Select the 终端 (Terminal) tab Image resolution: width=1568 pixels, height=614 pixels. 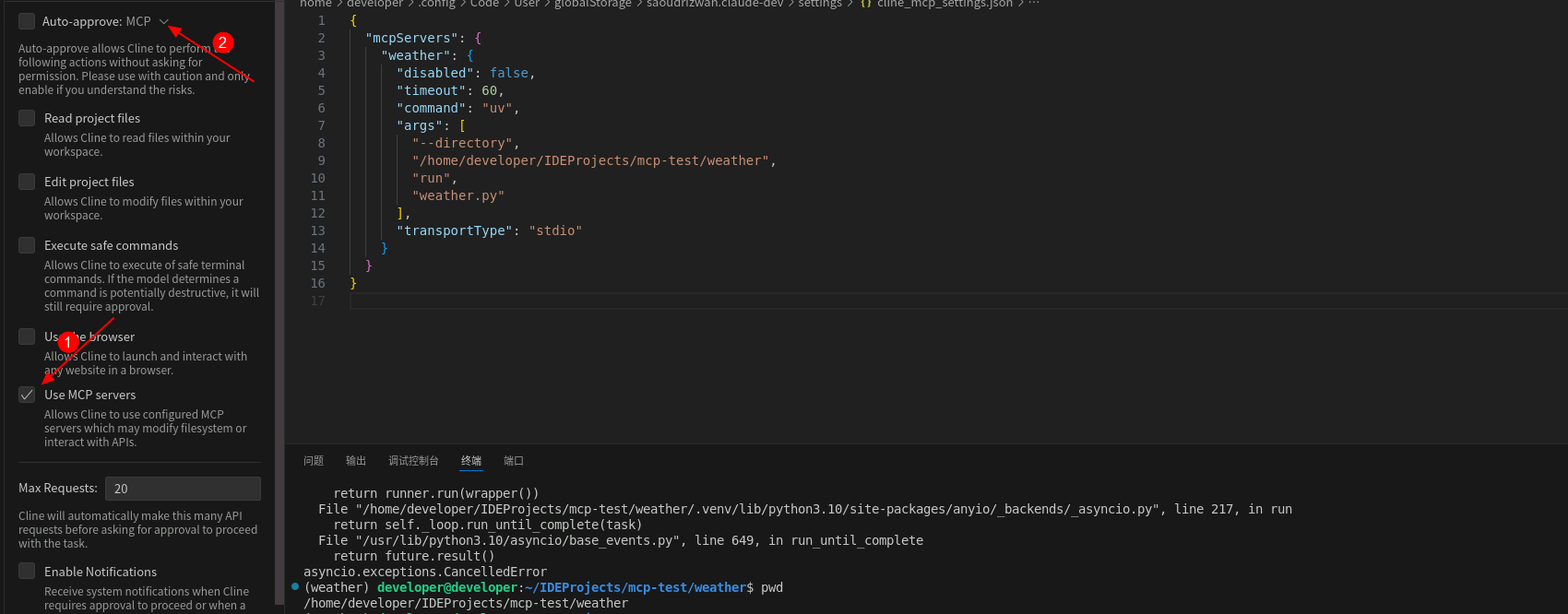[471, 461]
